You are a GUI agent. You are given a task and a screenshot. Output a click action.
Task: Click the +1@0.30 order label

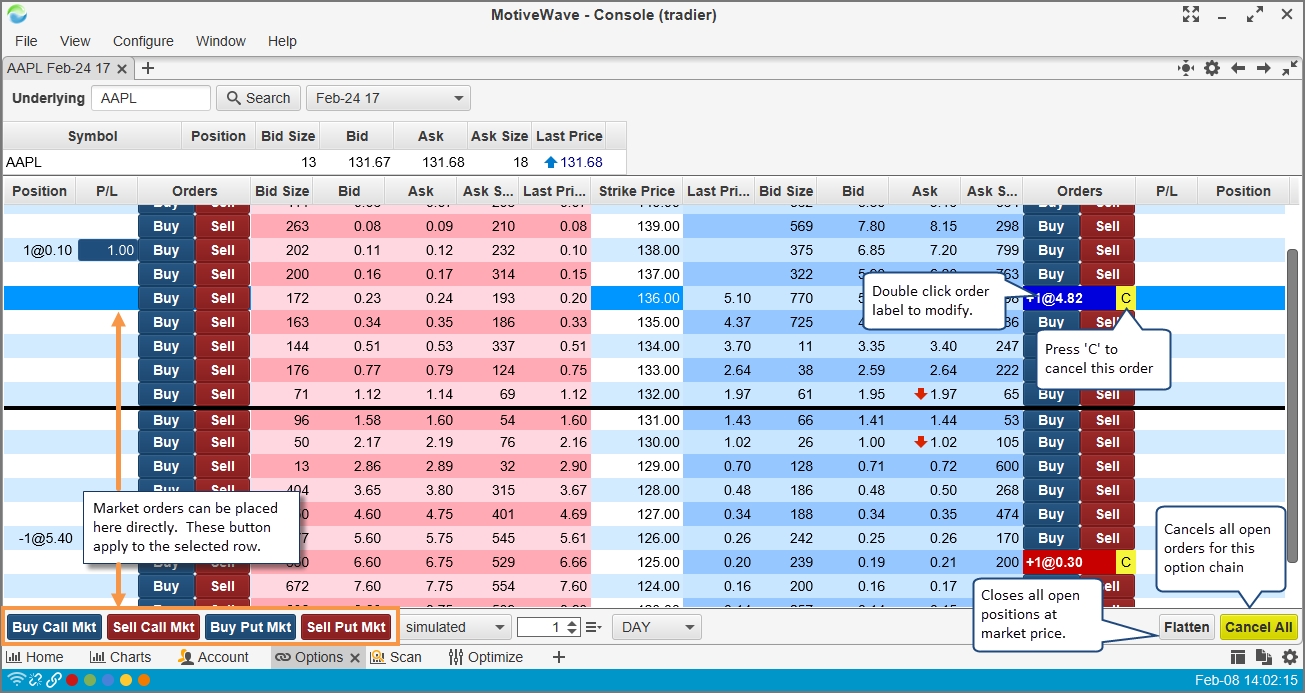pos(1069,562)
